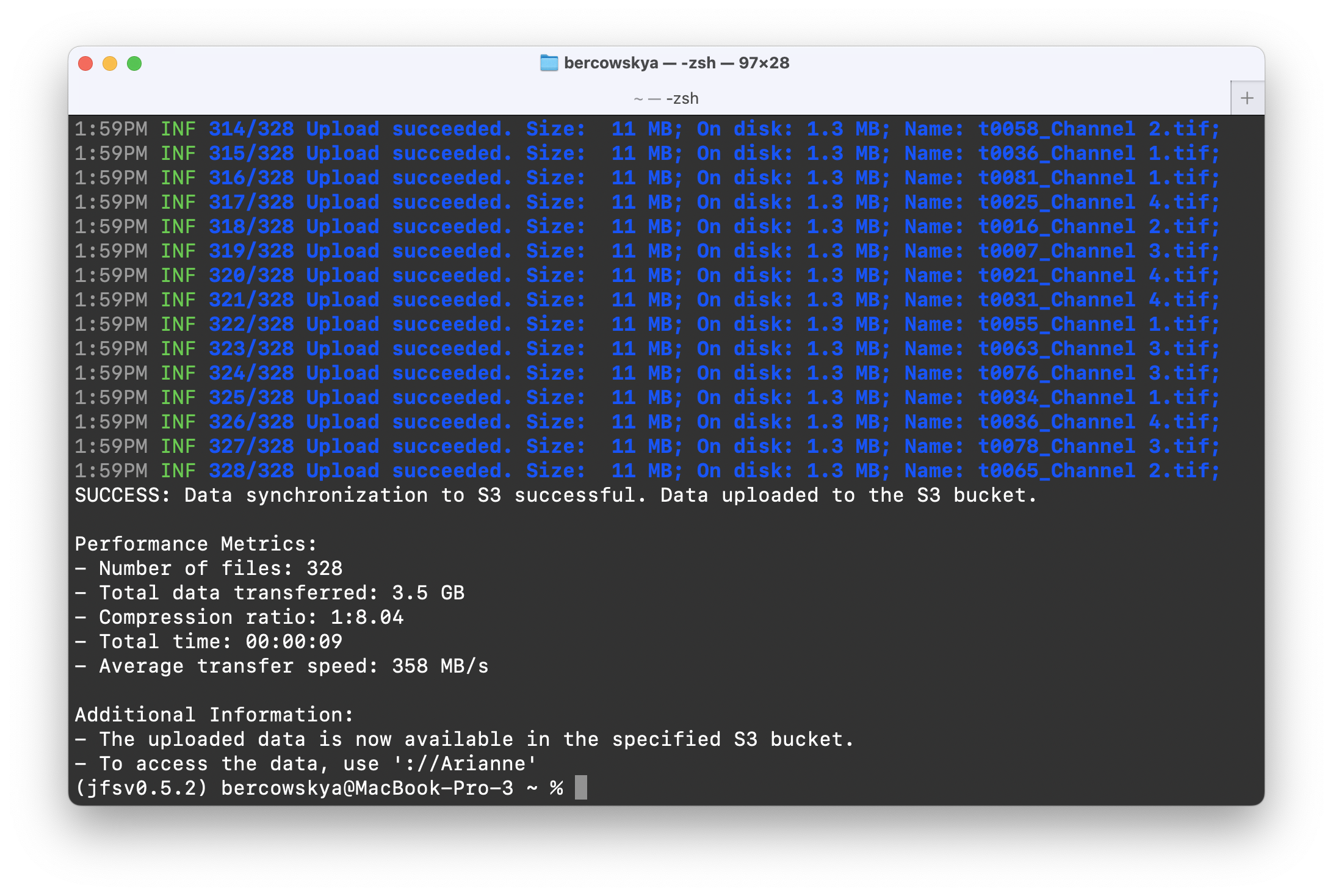Click the '(jfsv0.5.2)' environment prefix
The height and width of the screenshot is (896, 1333).
pos(141,788)
